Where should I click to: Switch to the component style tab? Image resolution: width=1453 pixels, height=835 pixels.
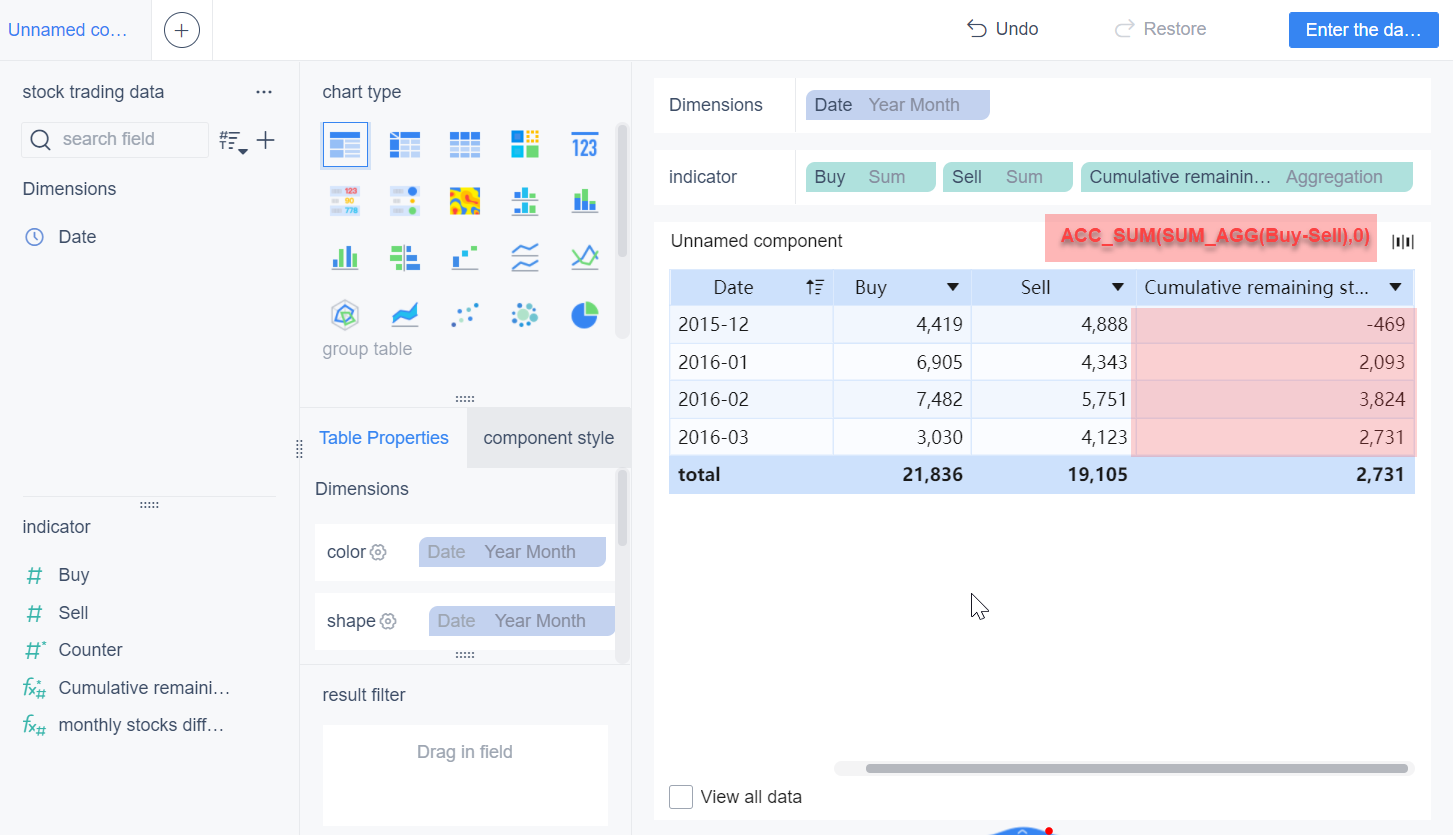549,438
